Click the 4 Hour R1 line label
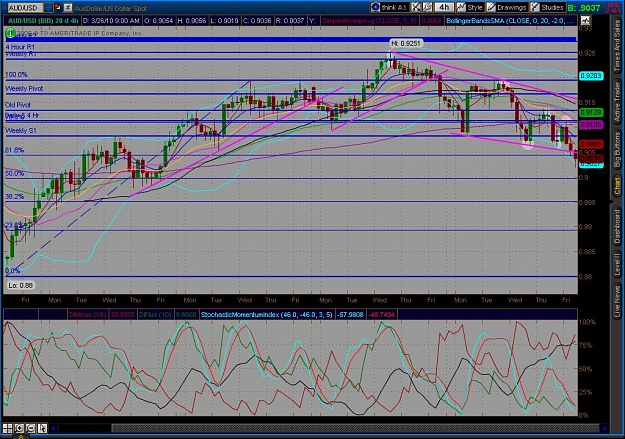Image resolution: width=625 pixels, height=439 pixels. pyautogui.click(x=20, y=47)
